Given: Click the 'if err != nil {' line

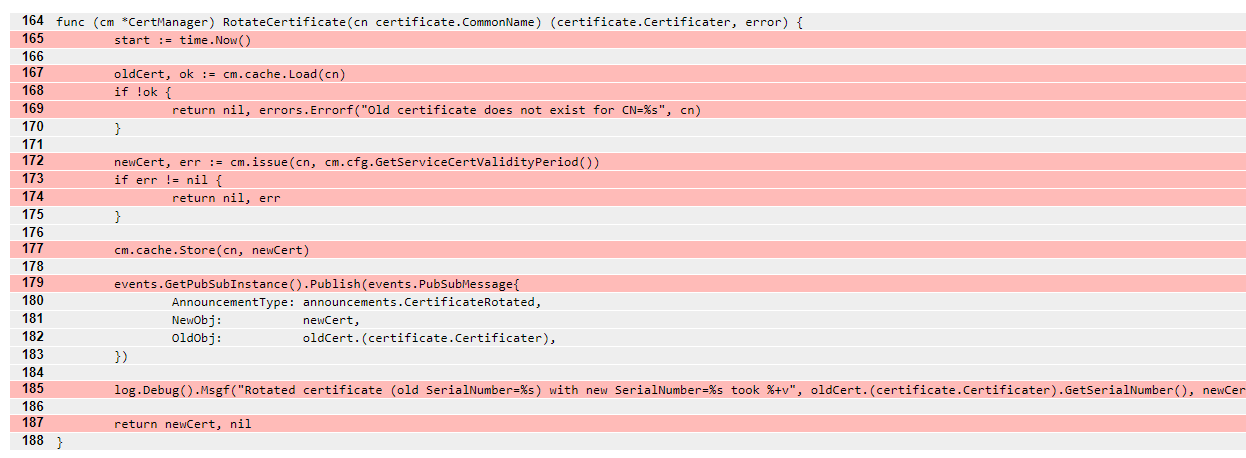Looking at the screenshot, I should [628, 179].
